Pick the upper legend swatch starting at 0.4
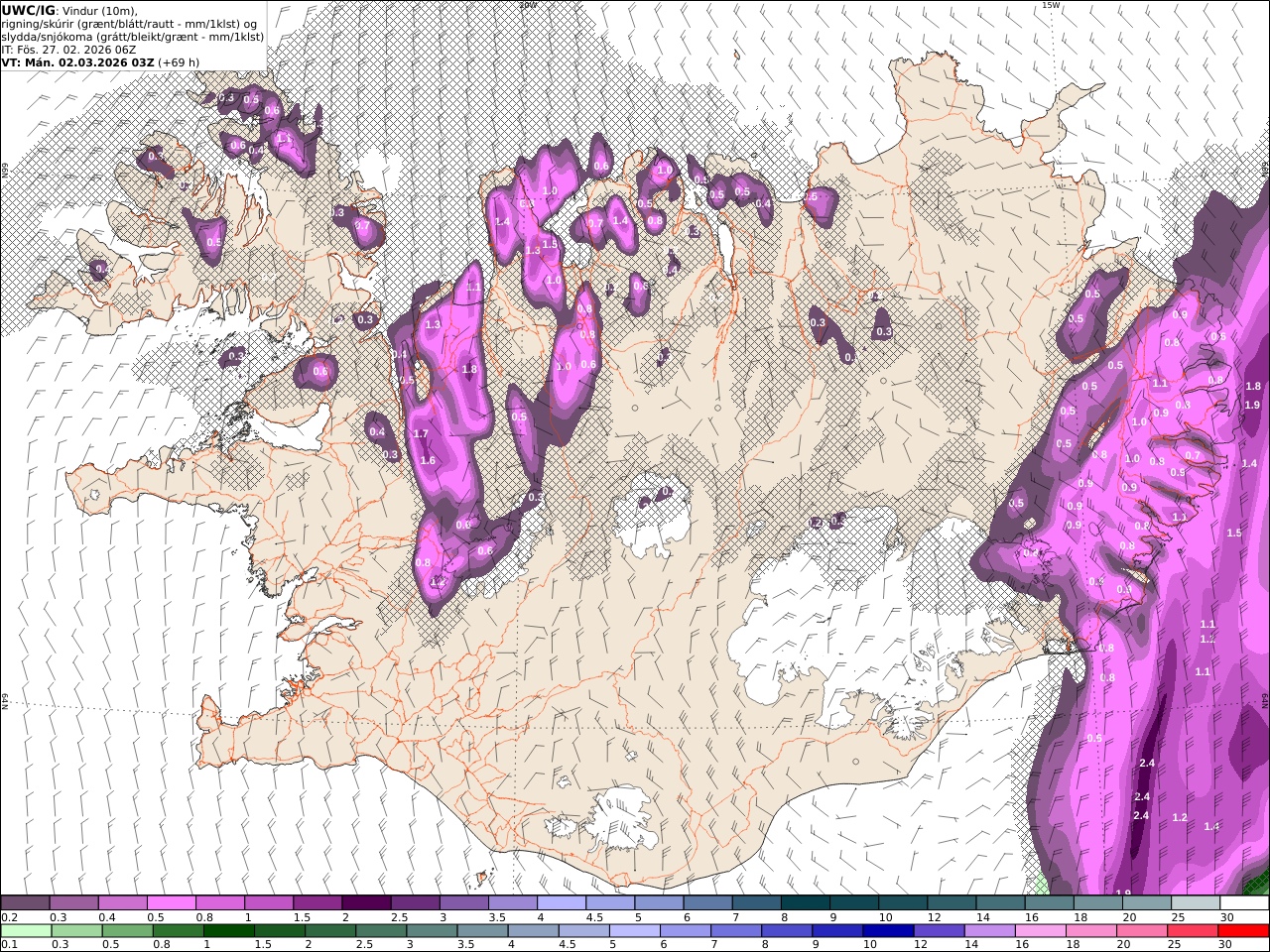 122,903
